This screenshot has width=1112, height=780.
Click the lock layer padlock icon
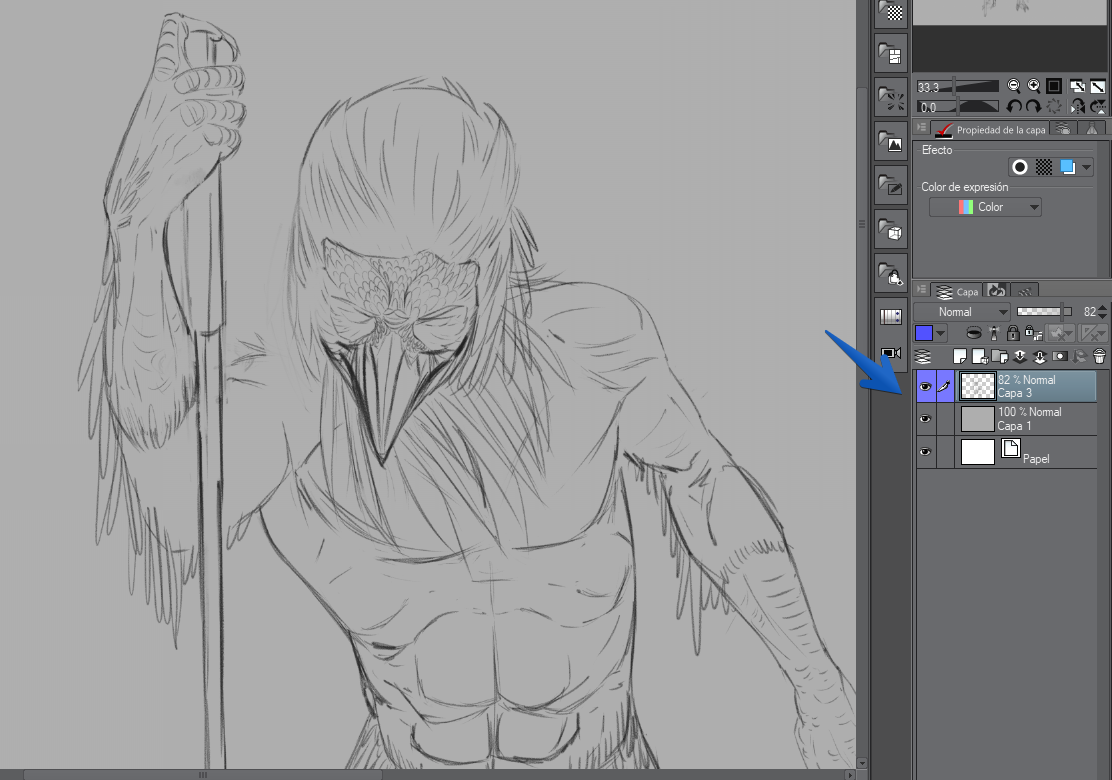point(1012,334)
